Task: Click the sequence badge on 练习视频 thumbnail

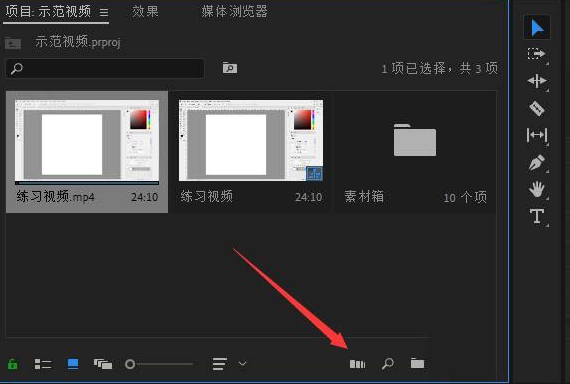Action: click(x=314, y=174)
